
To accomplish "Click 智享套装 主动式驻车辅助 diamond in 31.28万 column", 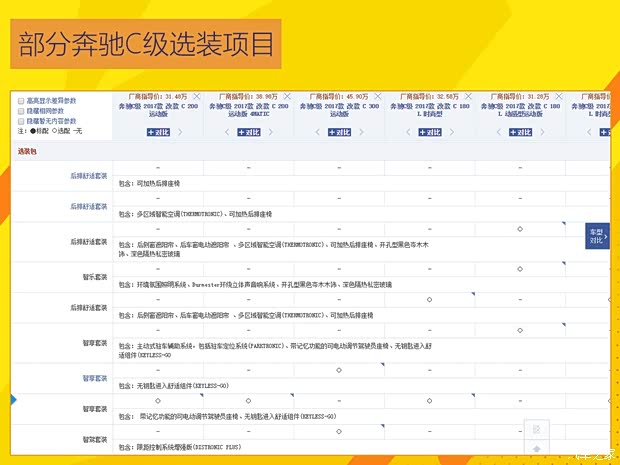I will point(520,330).
